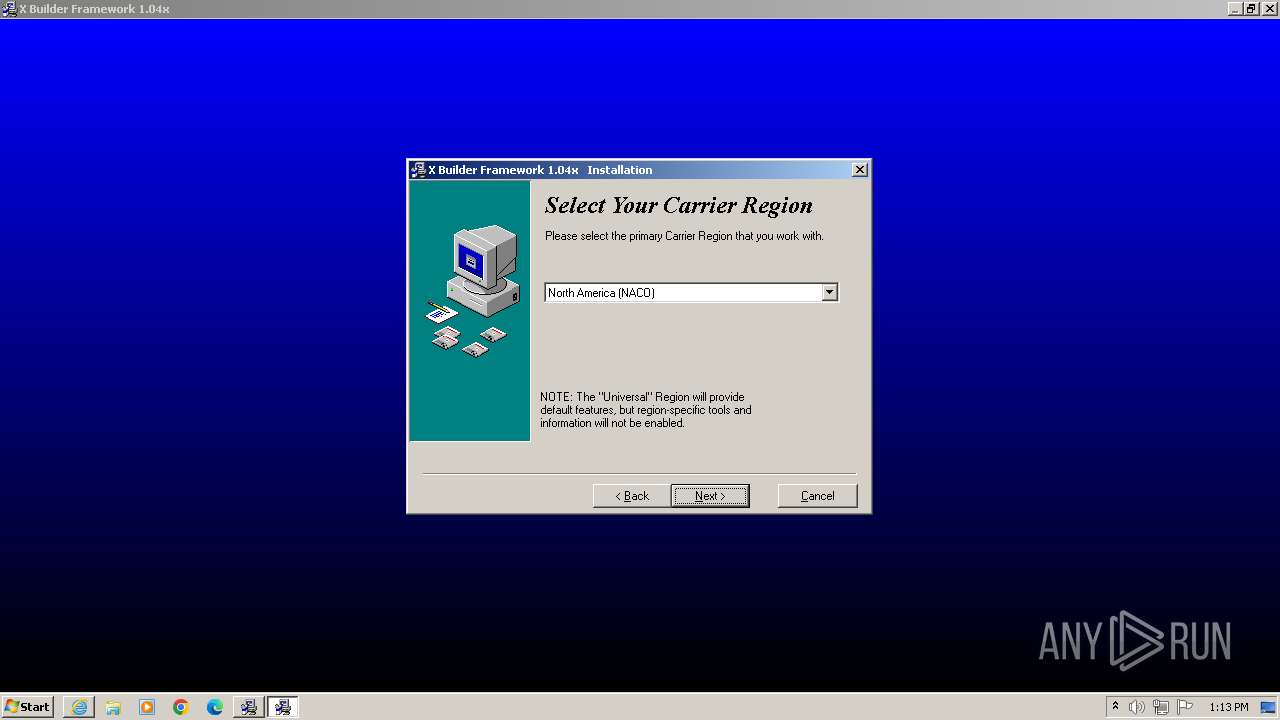The image size is (1280, 720).
Task: Launch Google Chrome from taskbar
Action: point(181,707)
